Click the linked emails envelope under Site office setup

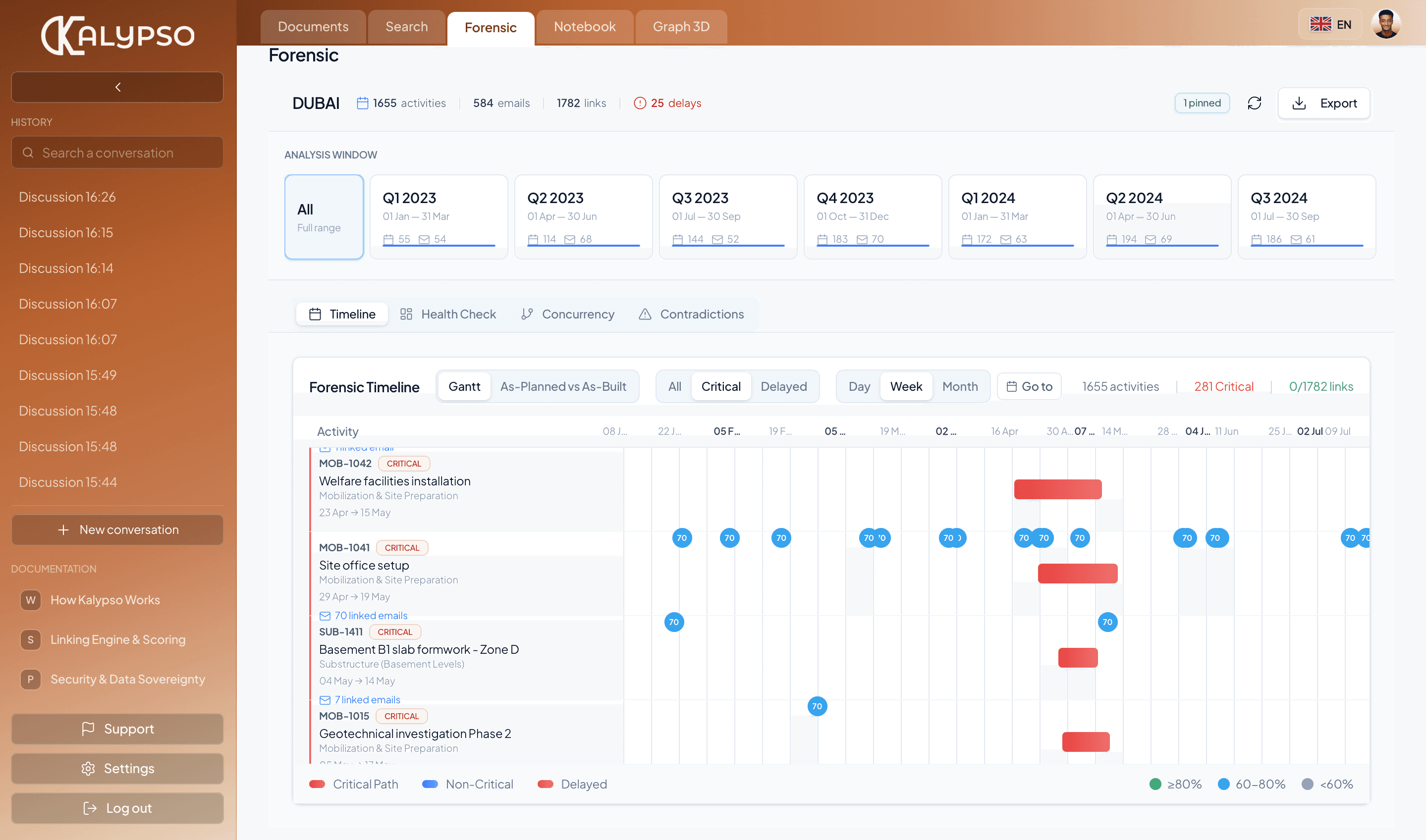(325, 615)
